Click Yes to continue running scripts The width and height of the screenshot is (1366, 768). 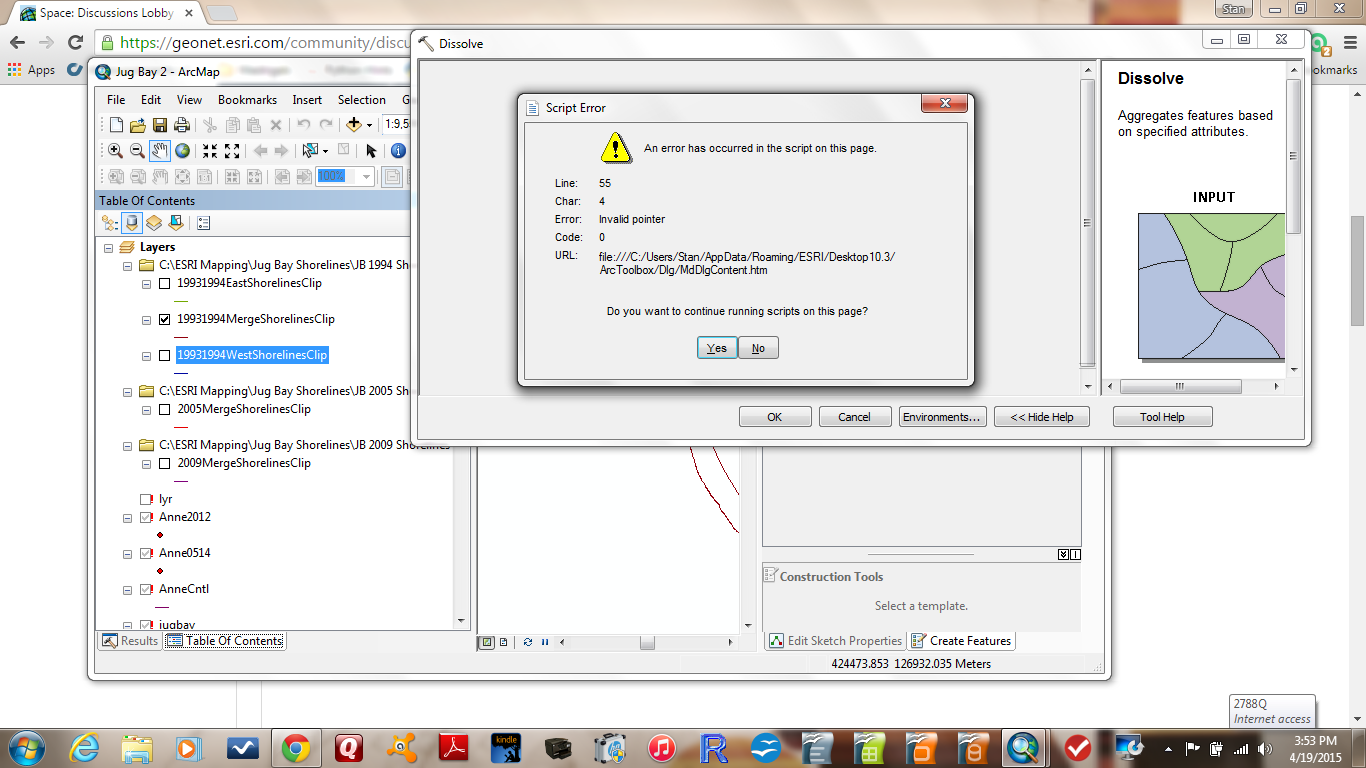pos(717,348)
